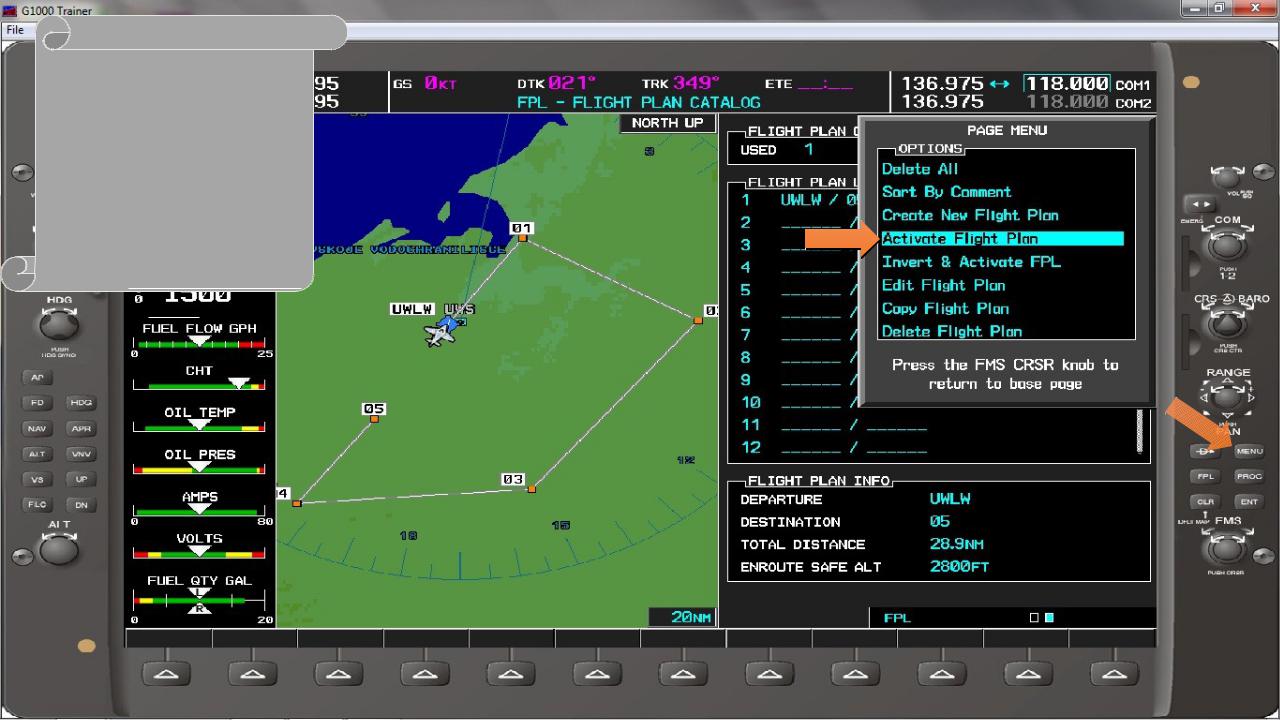Toggle the ALT hold mode key
The height and width of the screenshot is (720, 1280).
(36, 454)
